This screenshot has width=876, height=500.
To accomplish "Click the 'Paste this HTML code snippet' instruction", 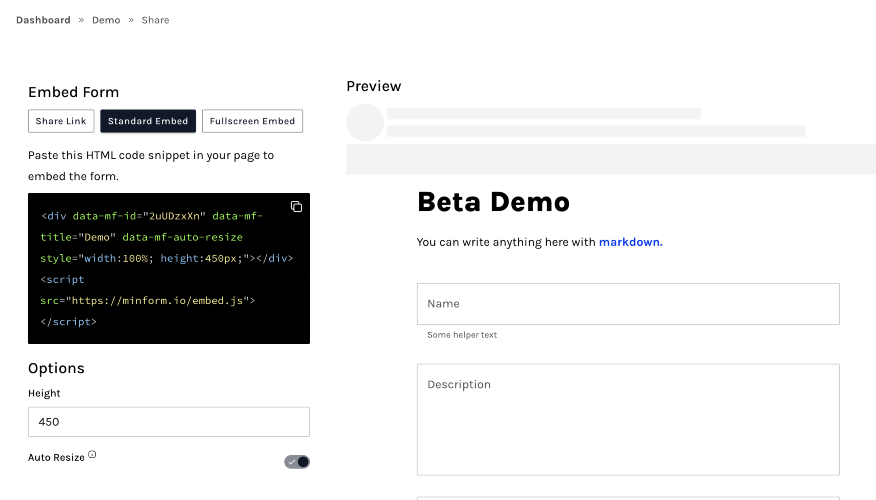I will tap(151, 165).
